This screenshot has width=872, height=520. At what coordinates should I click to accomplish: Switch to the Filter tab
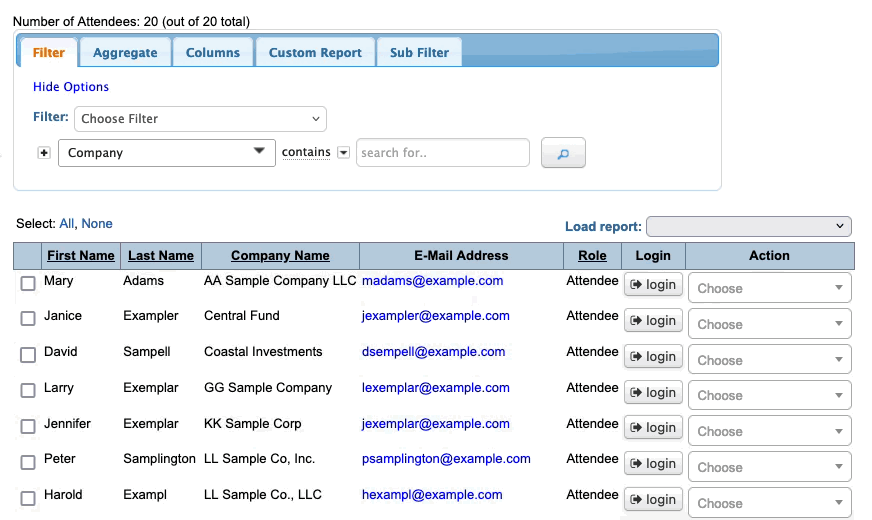pos(49,53)
